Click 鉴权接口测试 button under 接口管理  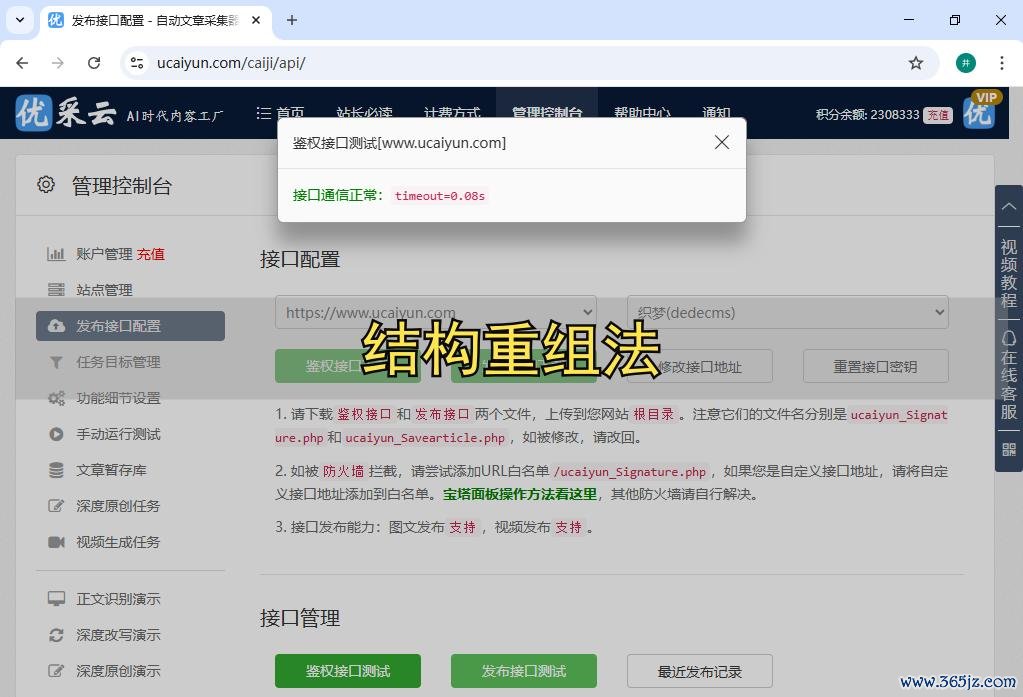348,671
